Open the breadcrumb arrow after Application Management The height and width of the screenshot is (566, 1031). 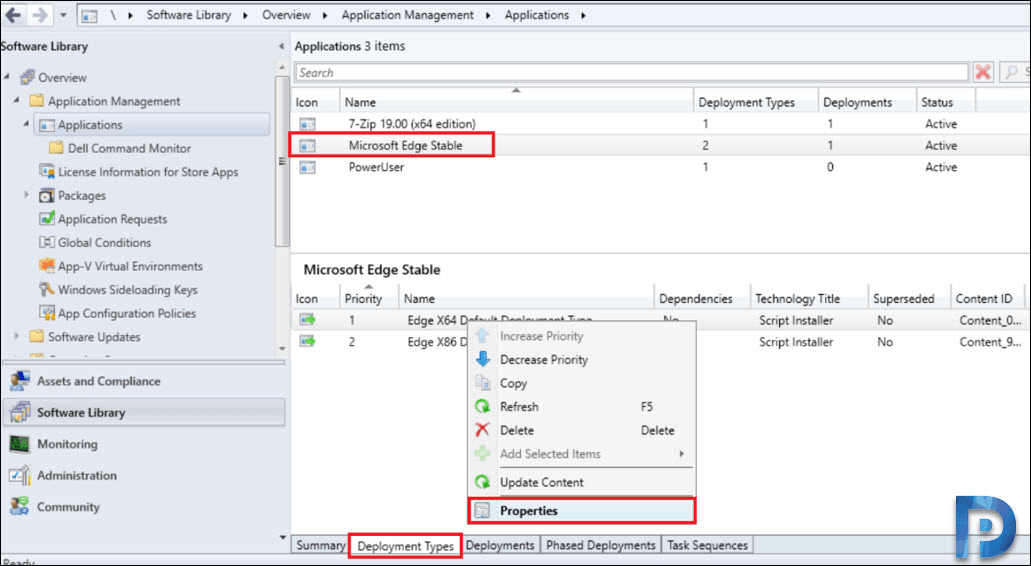point(488,15)
